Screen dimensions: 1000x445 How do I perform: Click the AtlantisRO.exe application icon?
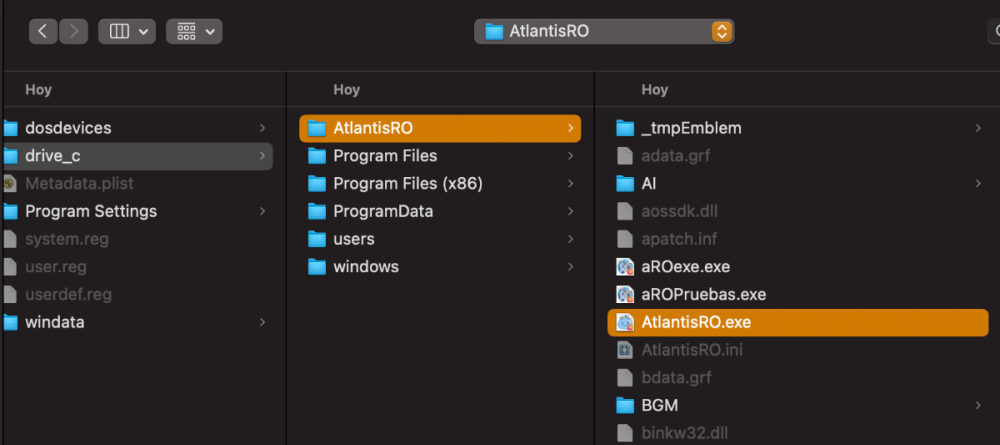[625, 322]
